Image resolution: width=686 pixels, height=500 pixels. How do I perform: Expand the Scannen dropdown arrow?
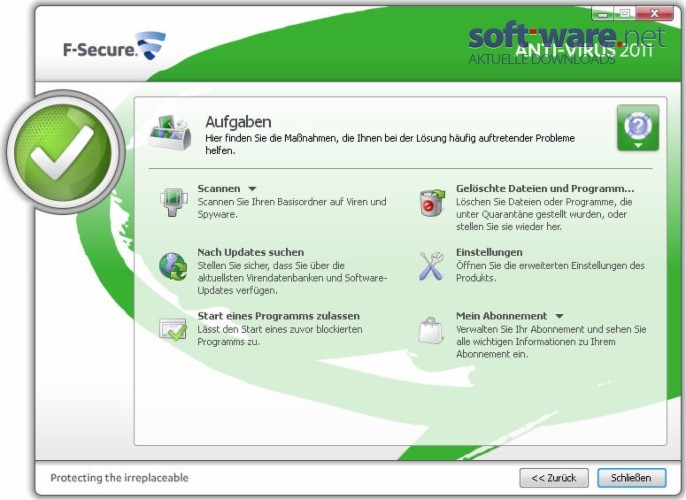click(x=252, y=189)
